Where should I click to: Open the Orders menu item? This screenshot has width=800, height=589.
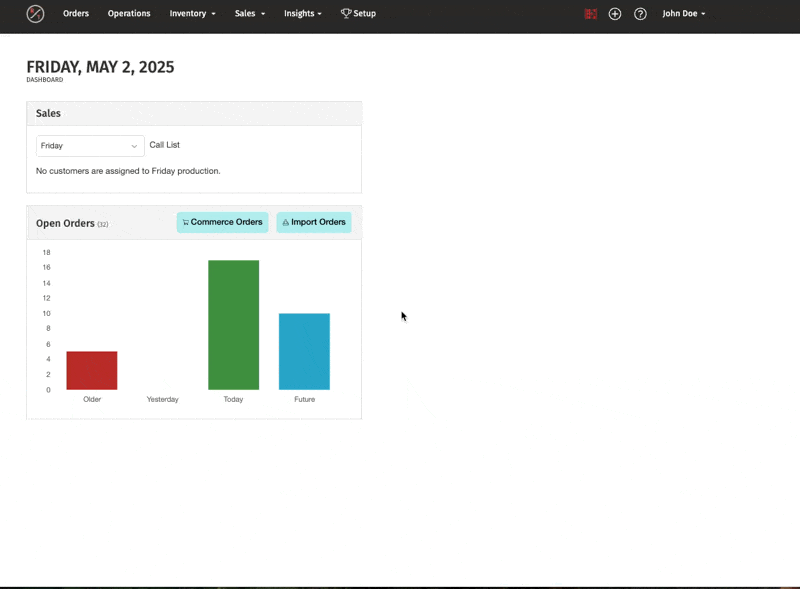[76, 14]
